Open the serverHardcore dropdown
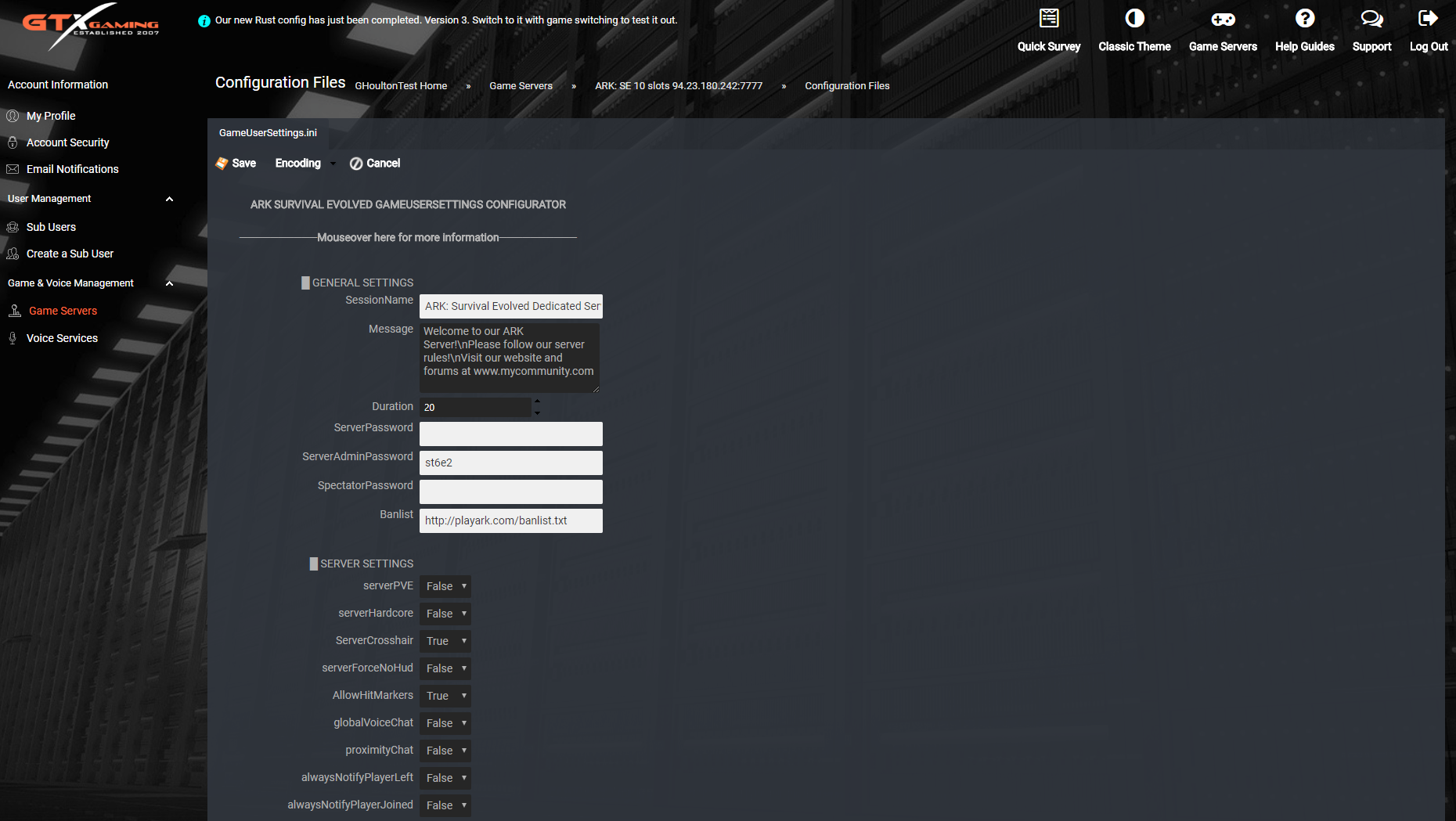1456x821 pixels. [445, 614]
